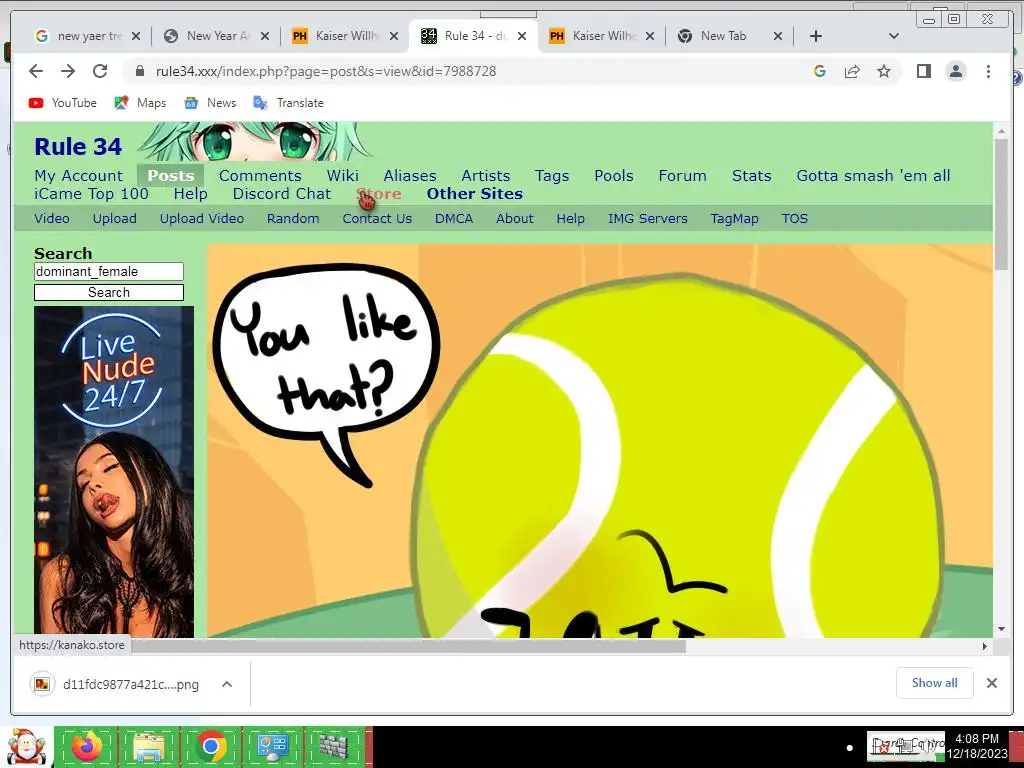Open Chrome from the taskbar

coord(210,746)
